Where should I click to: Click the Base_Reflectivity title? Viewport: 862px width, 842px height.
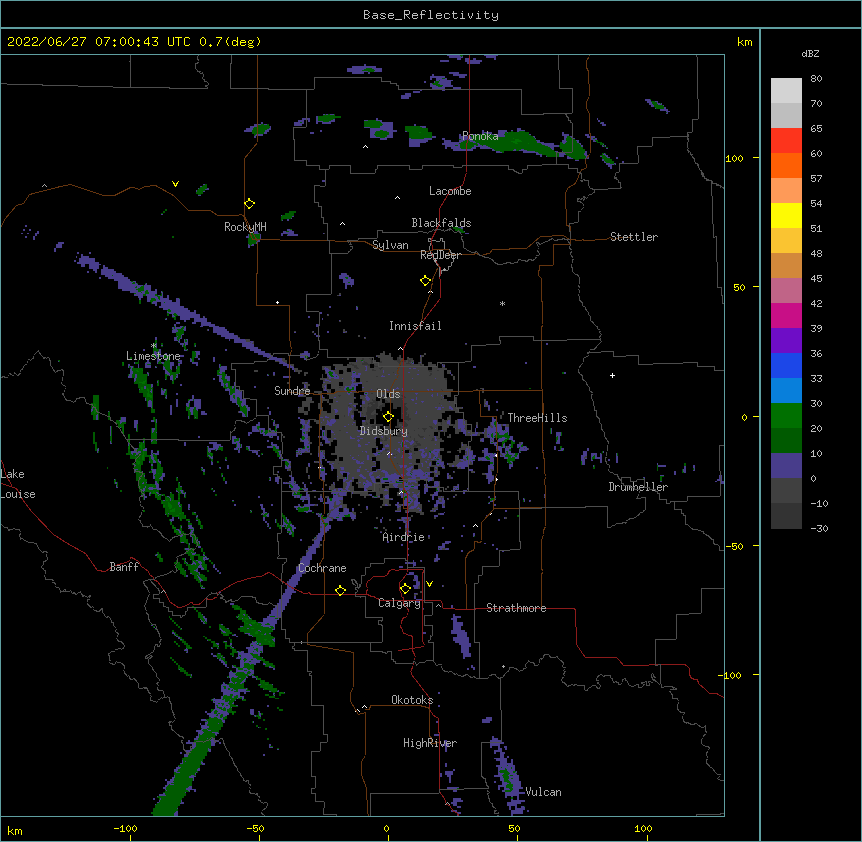click(x=431, y=15)
